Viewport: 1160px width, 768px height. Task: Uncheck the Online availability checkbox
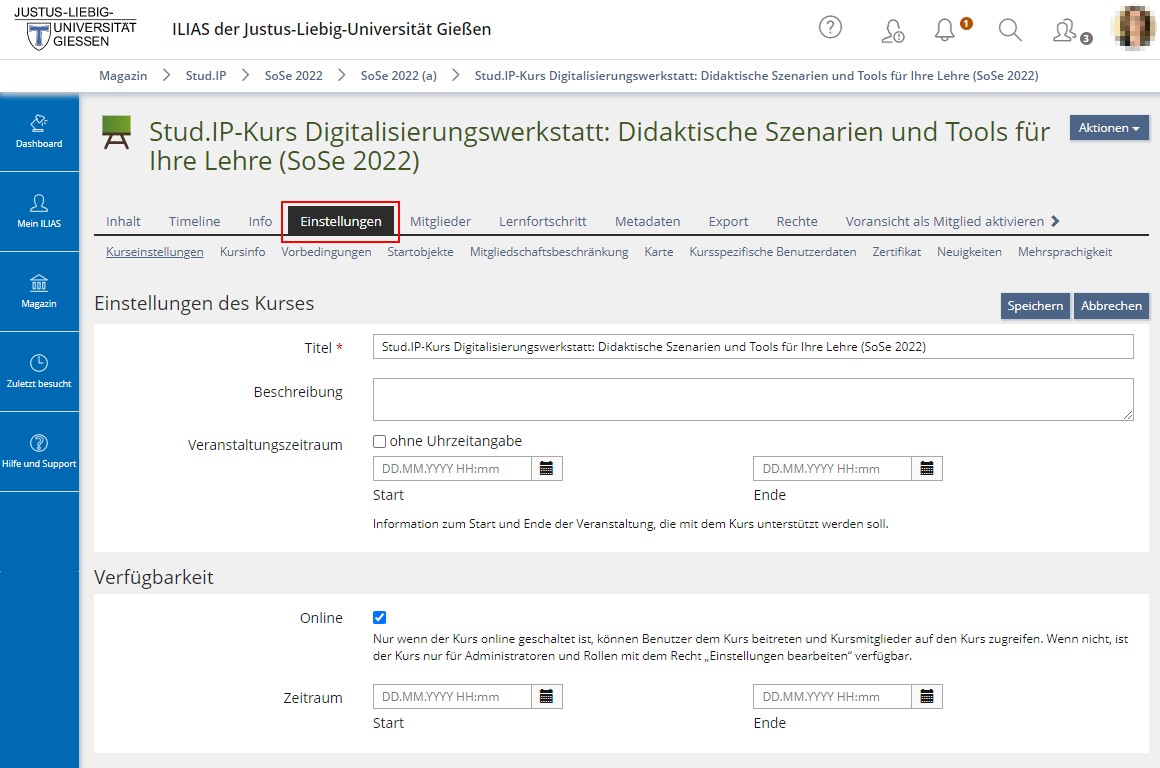tap(380, 618)
